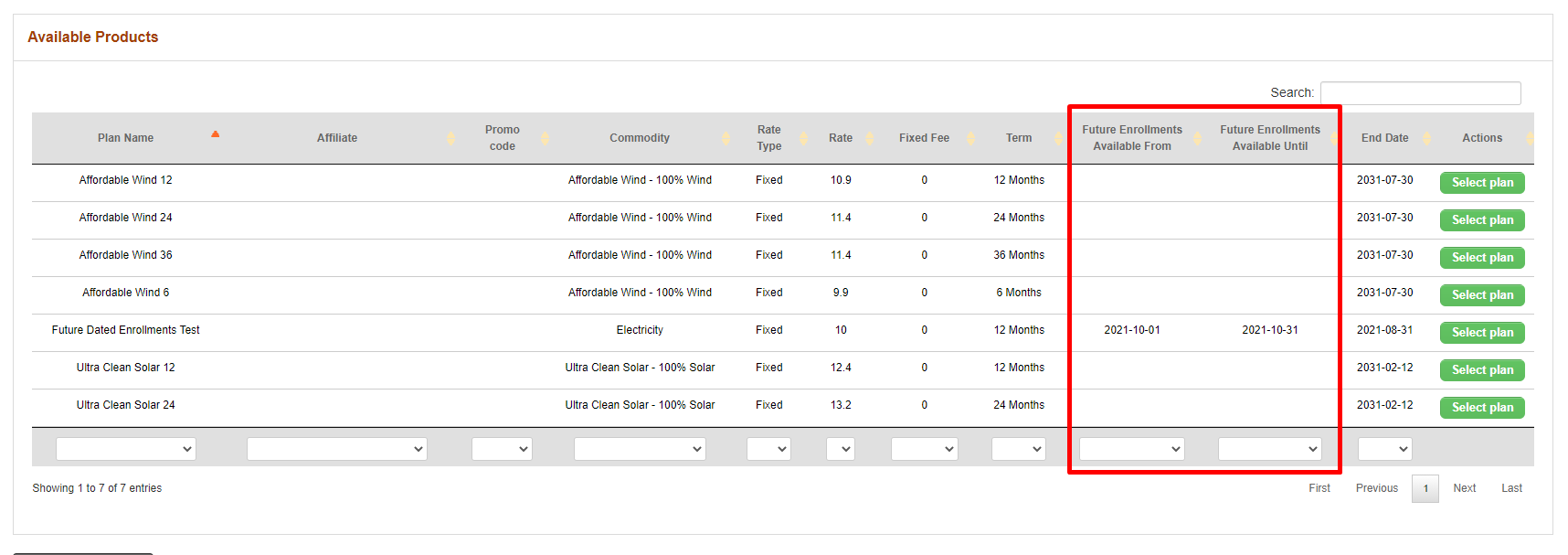Go to Previous page
Viewport: 1568px width, 555px height.
1377,488
